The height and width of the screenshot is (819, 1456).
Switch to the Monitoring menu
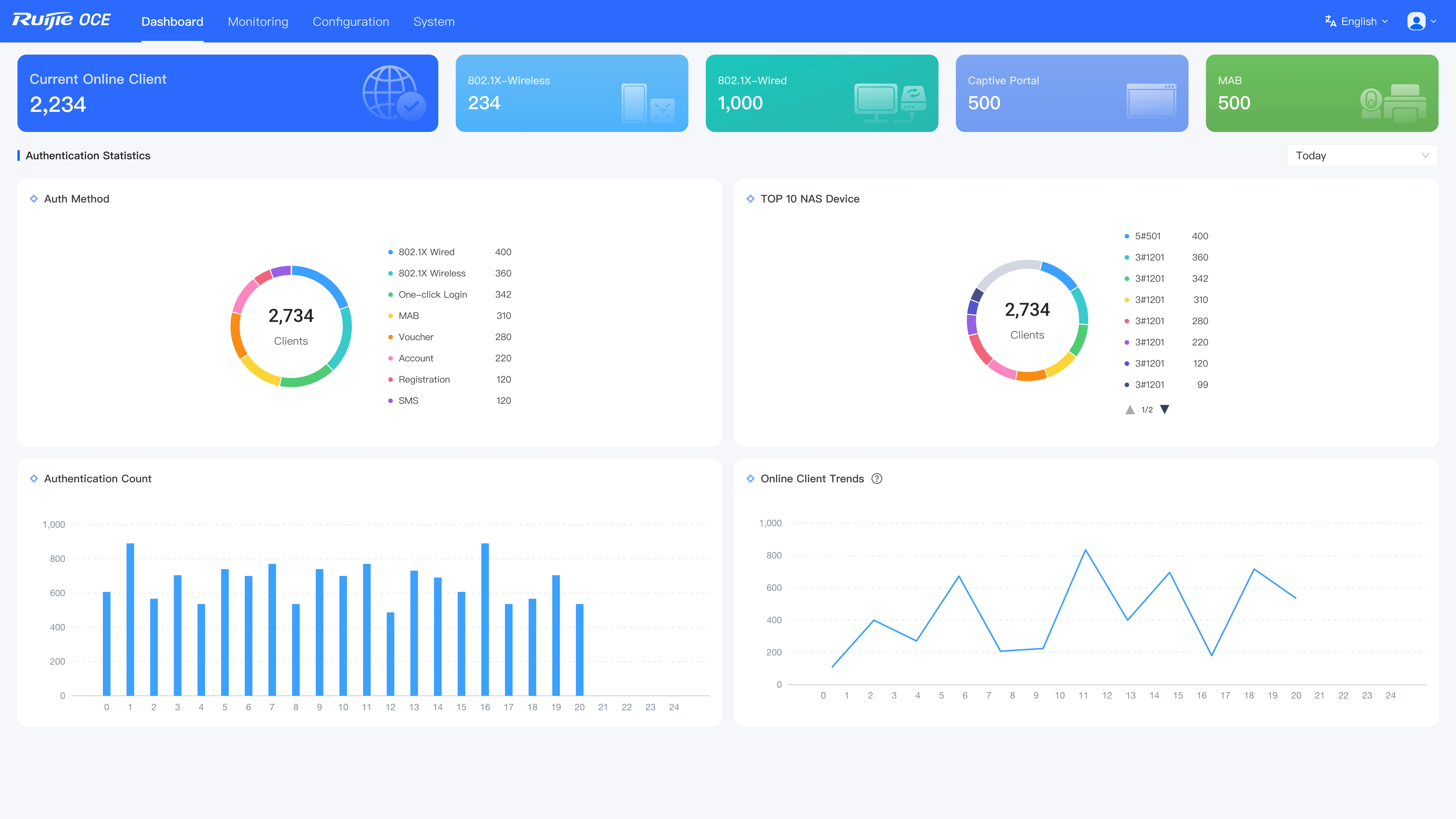click(258, 21)
